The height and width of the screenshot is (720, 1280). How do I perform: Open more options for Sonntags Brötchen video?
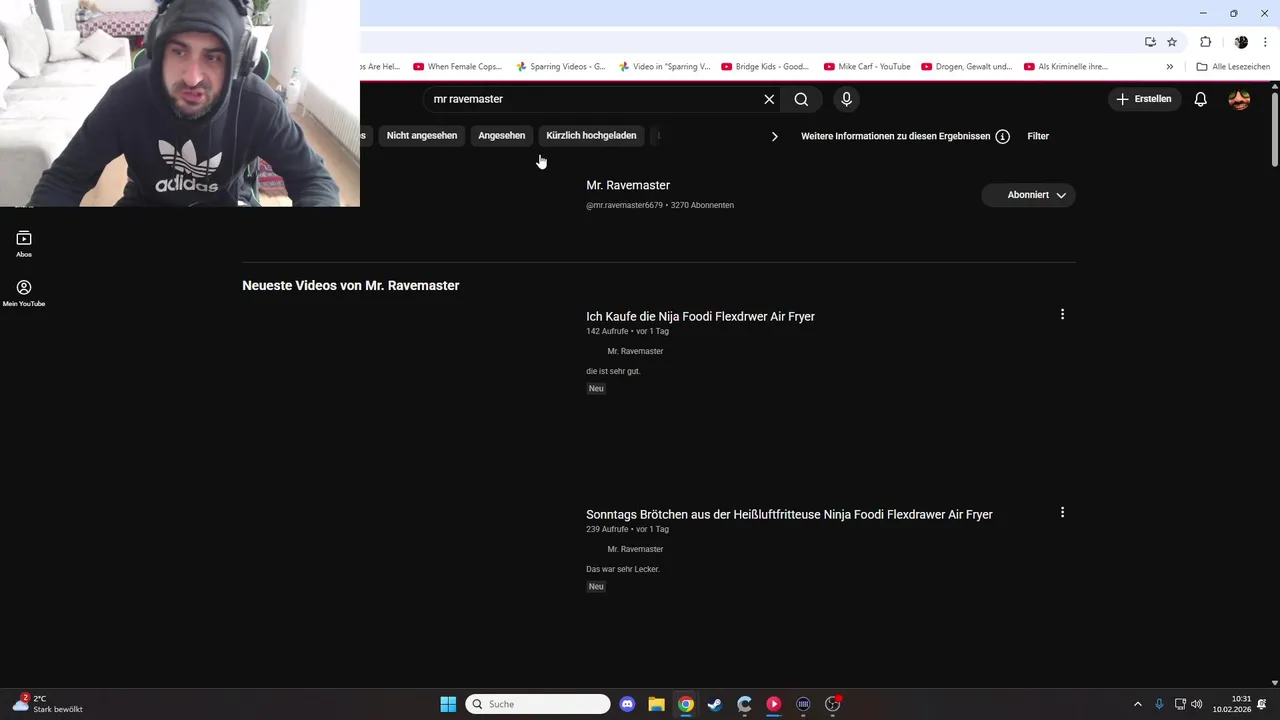(1062, 512)
